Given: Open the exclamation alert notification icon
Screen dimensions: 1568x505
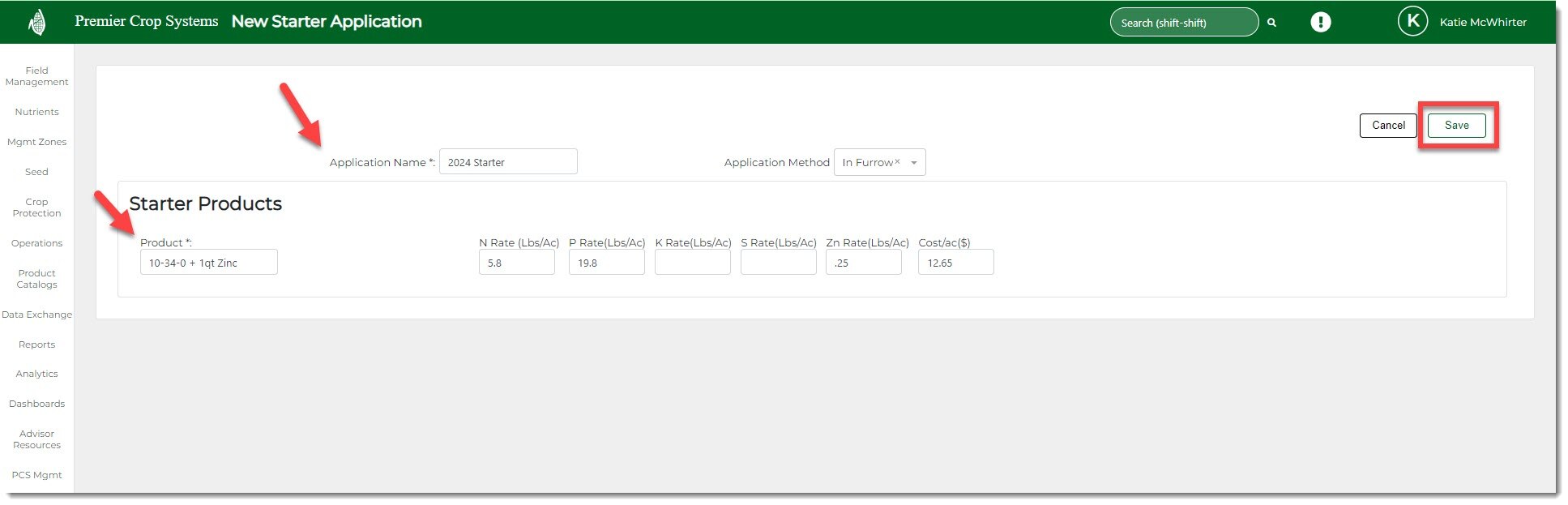Looking at the screenshot, I should (1320, 23).
